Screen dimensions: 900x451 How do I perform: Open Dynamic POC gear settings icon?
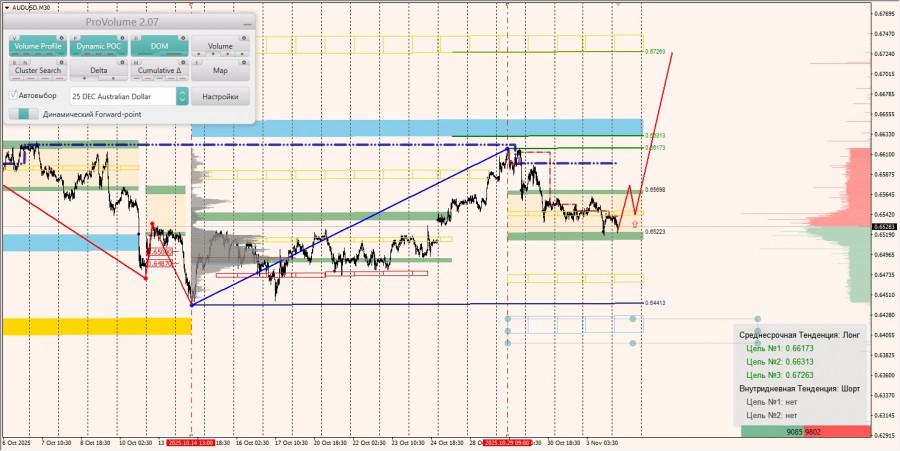click(121, 38)
